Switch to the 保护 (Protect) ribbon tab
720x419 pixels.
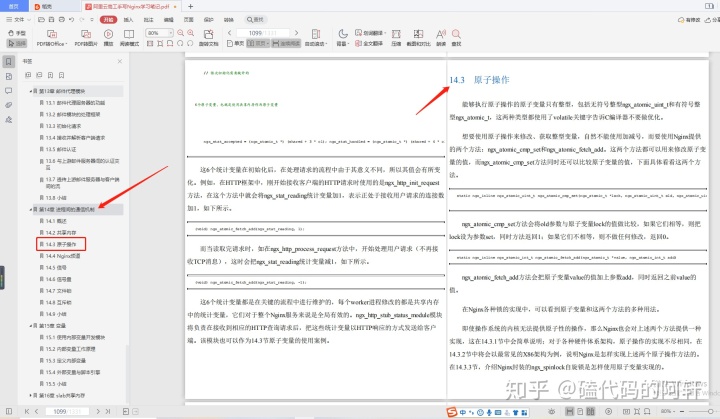point(208,20)
